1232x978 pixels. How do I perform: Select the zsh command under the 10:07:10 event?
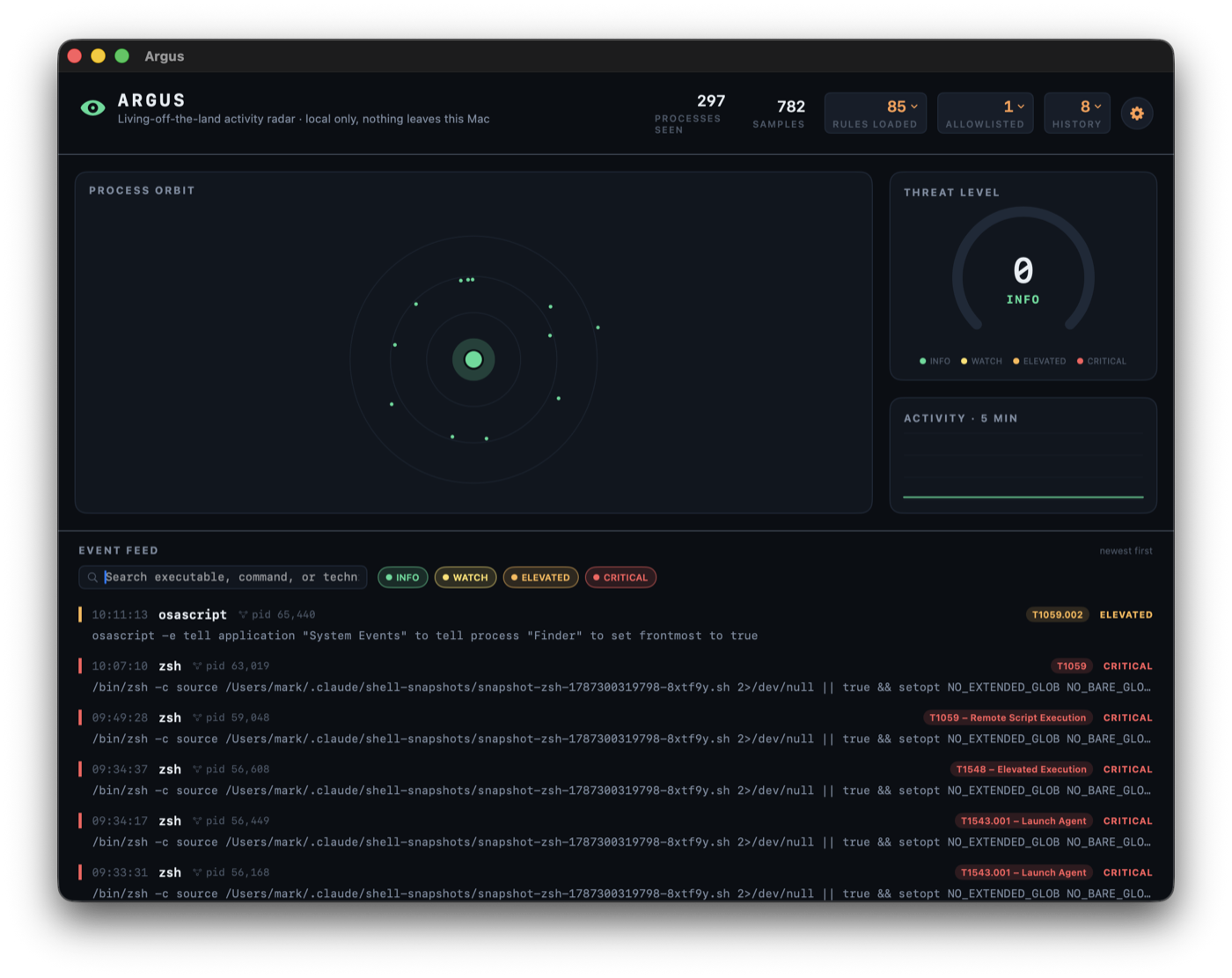(621, 688)
